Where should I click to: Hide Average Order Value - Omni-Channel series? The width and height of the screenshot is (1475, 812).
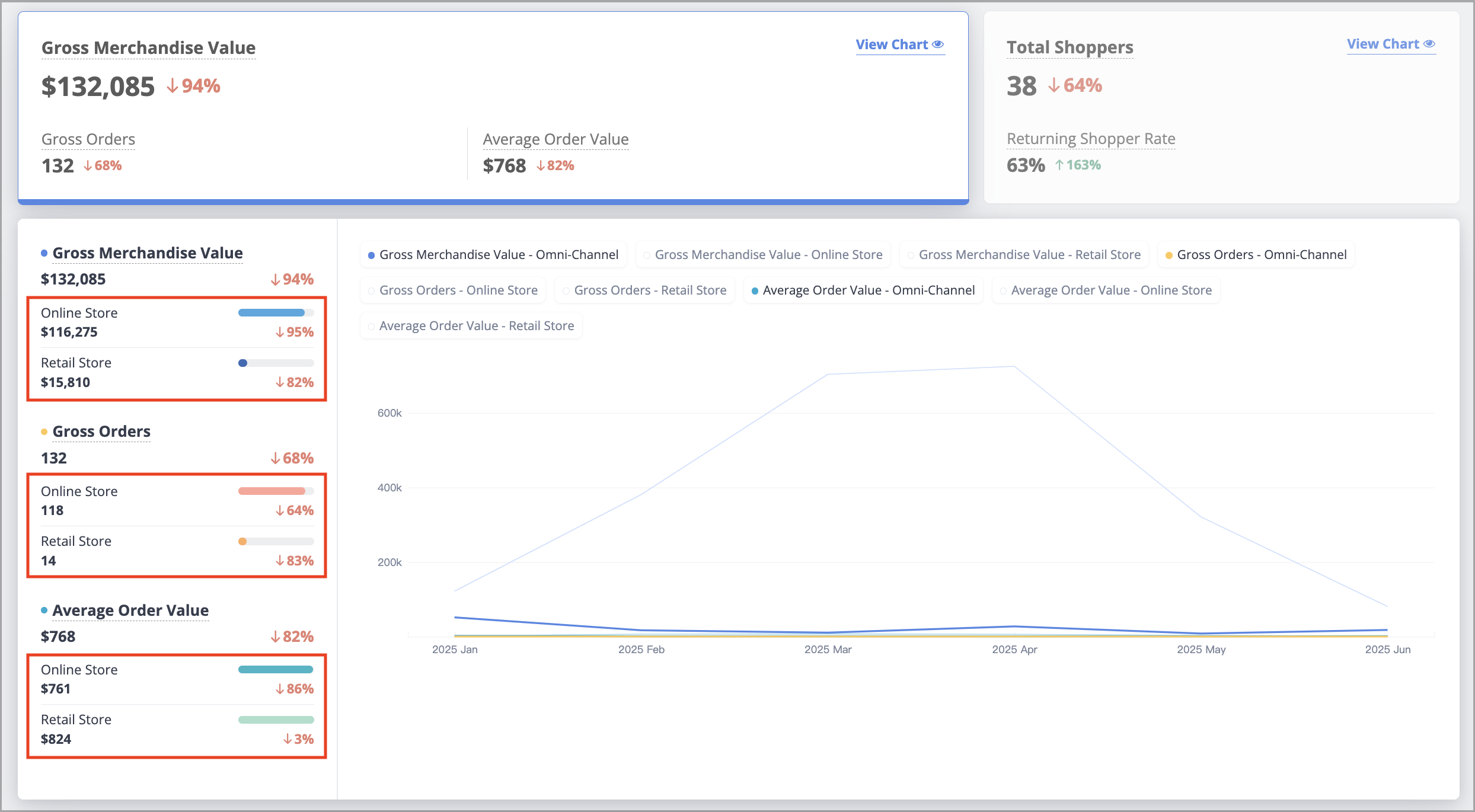click(x=863, y=290)
